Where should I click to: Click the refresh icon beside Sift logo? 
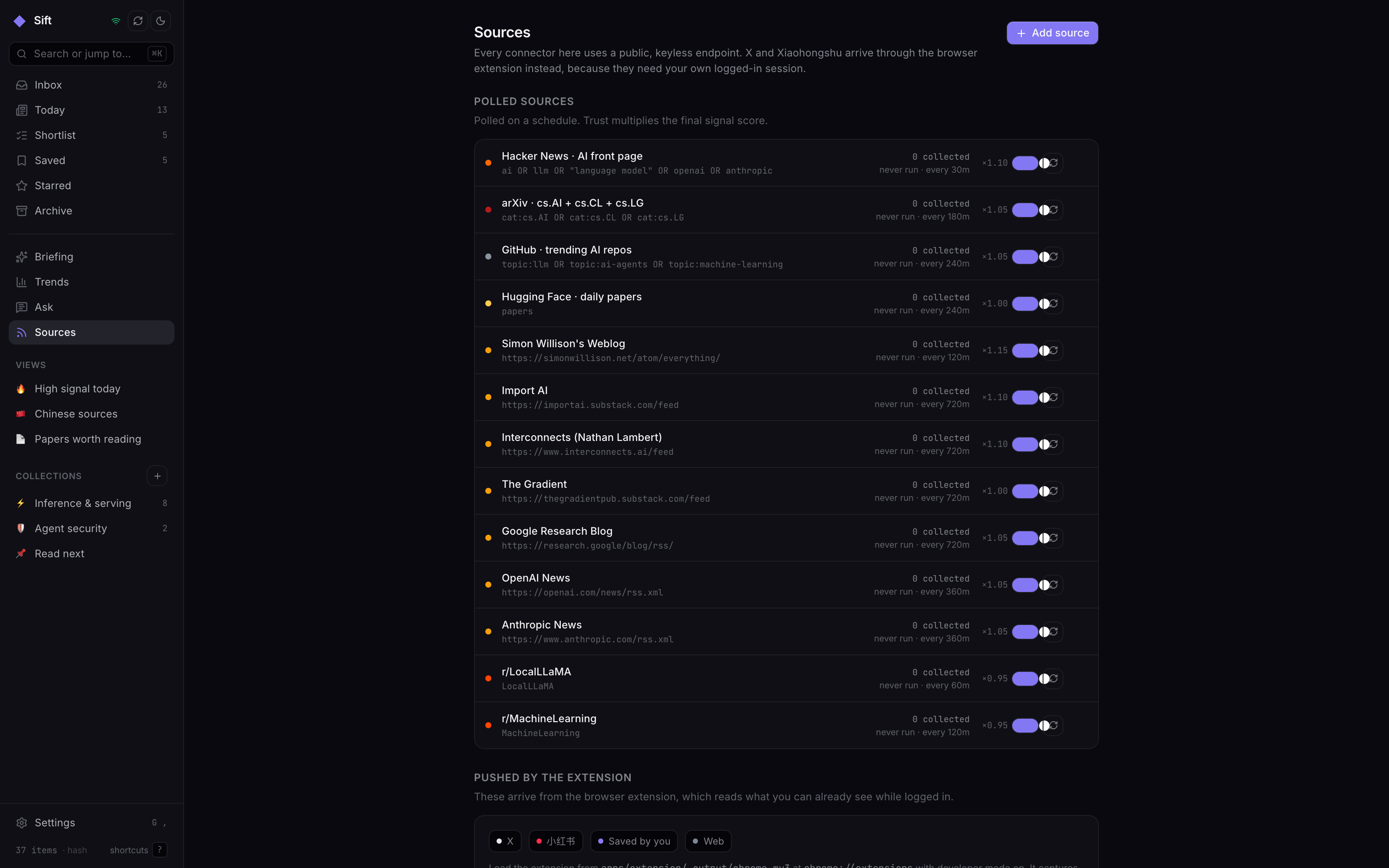coord(138,21)
